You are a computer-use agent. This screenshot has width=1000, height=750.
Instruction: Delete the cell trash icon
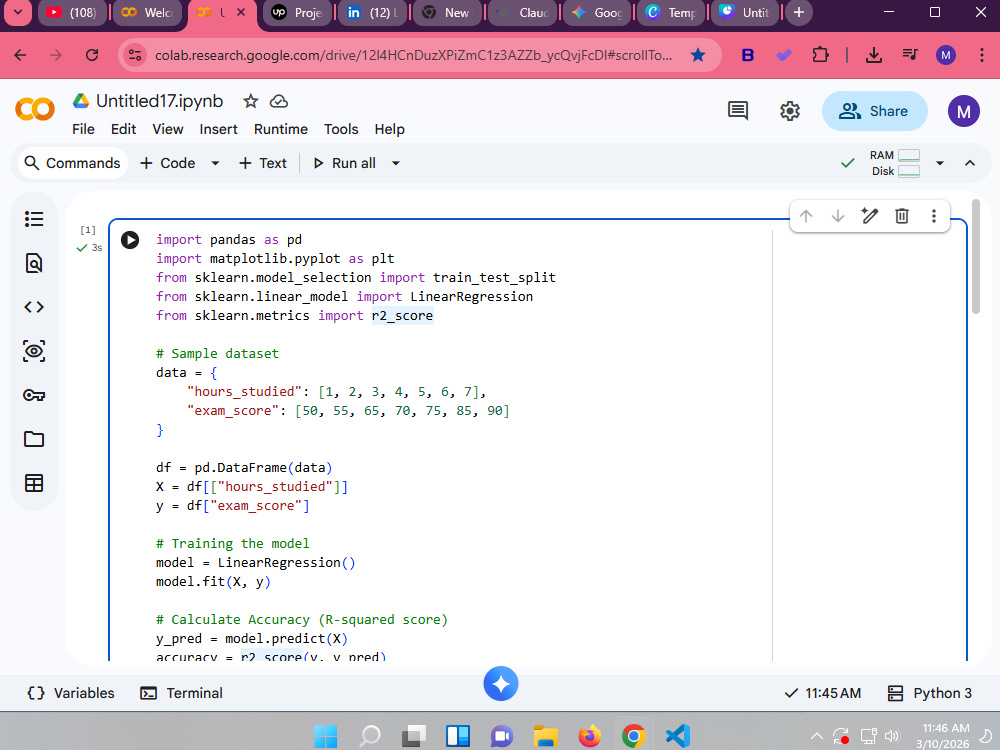901,216
